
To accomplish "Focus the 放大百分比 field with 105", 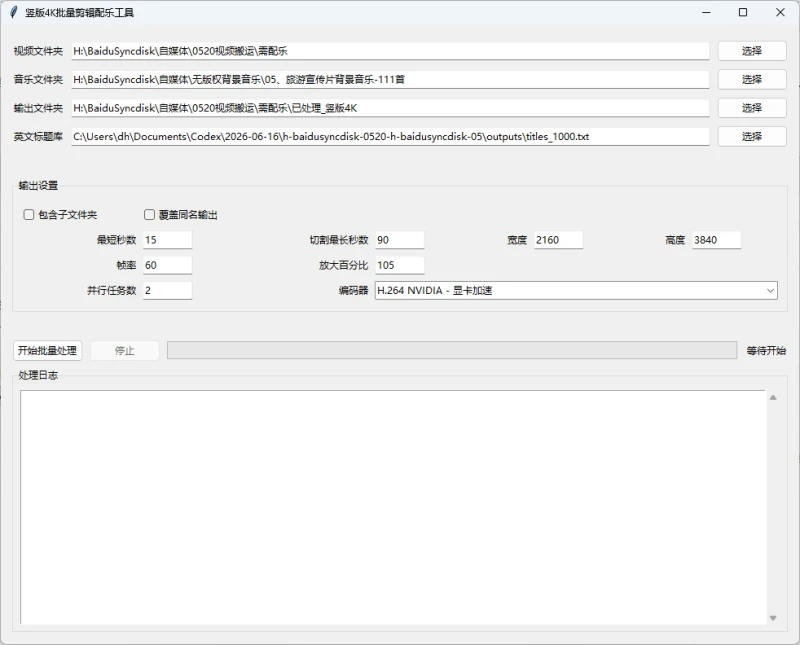I will point(399,265).
